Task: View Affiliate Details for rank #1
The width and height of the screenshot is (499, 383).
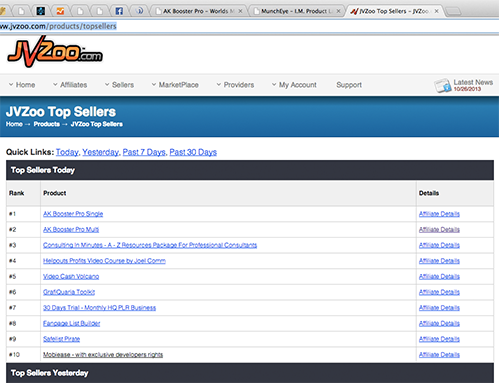Action: pos(439,214)
